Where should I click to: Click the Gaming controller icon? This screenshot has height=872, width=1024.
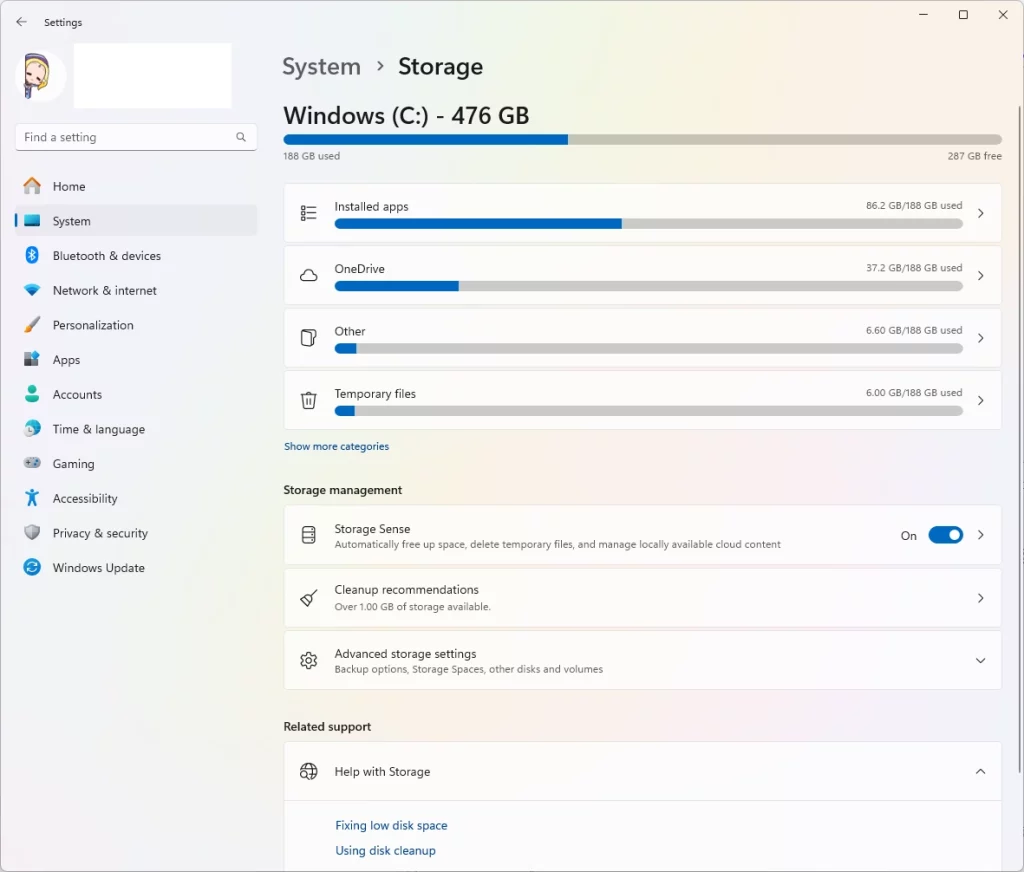32,462
